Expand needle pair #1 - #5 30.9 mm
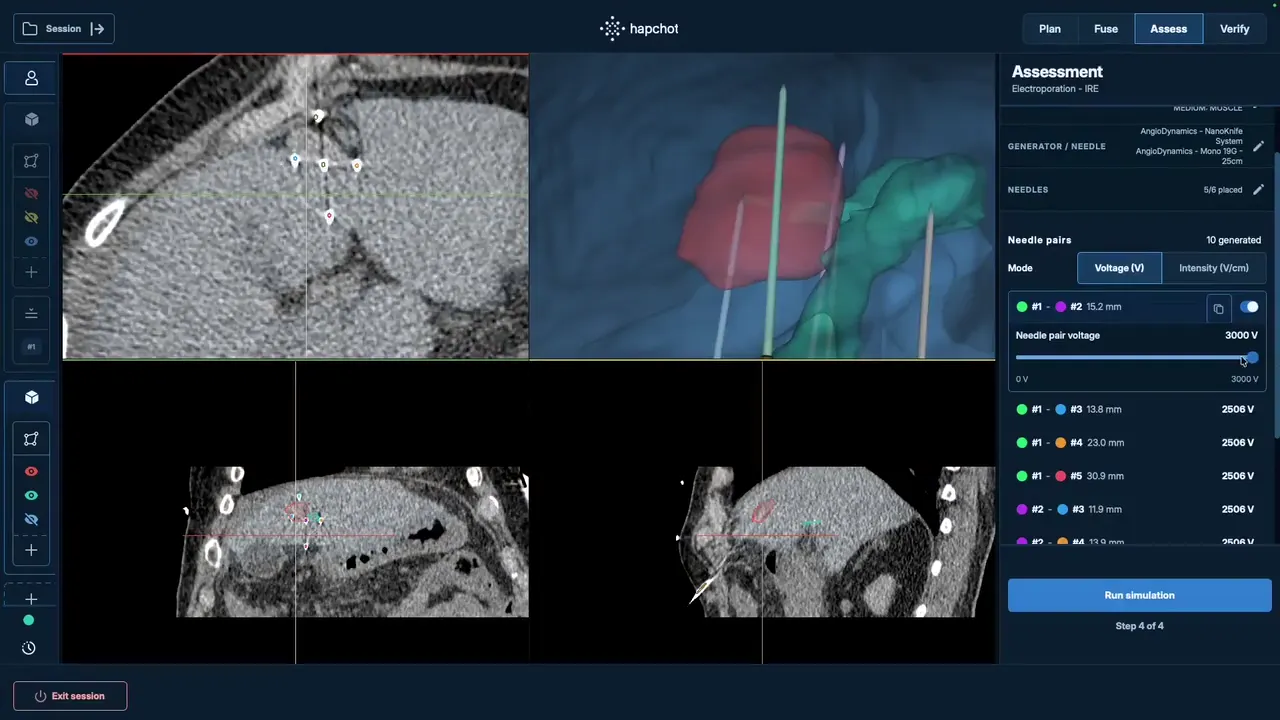The height and width of the screenshot is (720, 1280). coord(1136,476)
